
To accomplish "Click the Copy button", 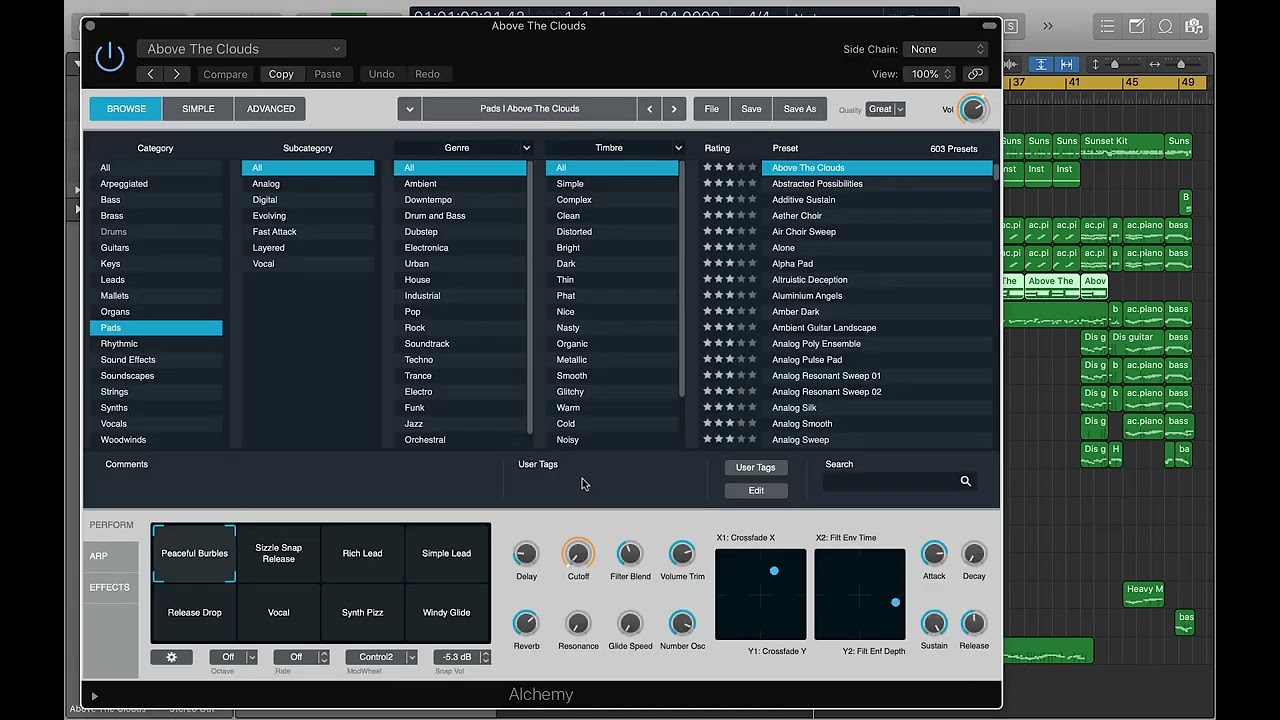I will (x=281, y=74).
